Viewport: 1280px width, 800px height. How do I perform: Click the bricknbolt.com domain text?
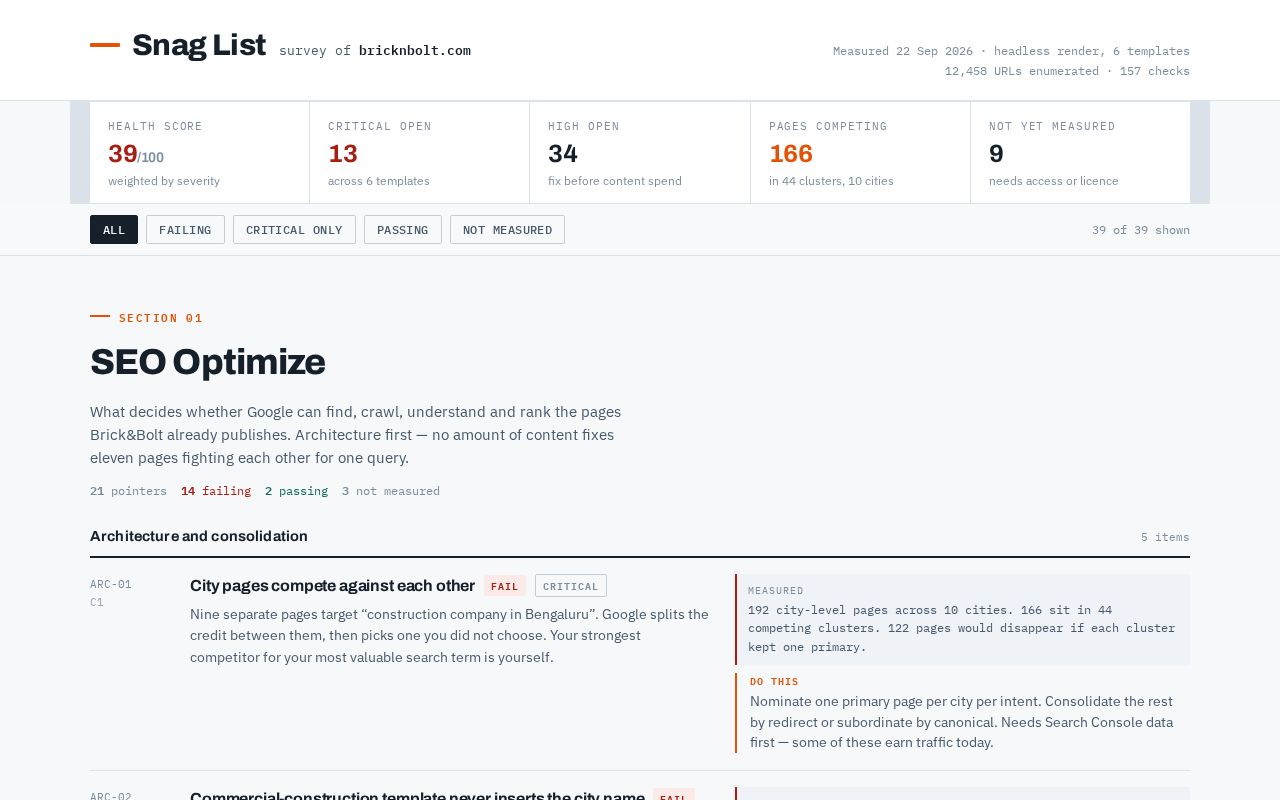click(x=415, y=51)
